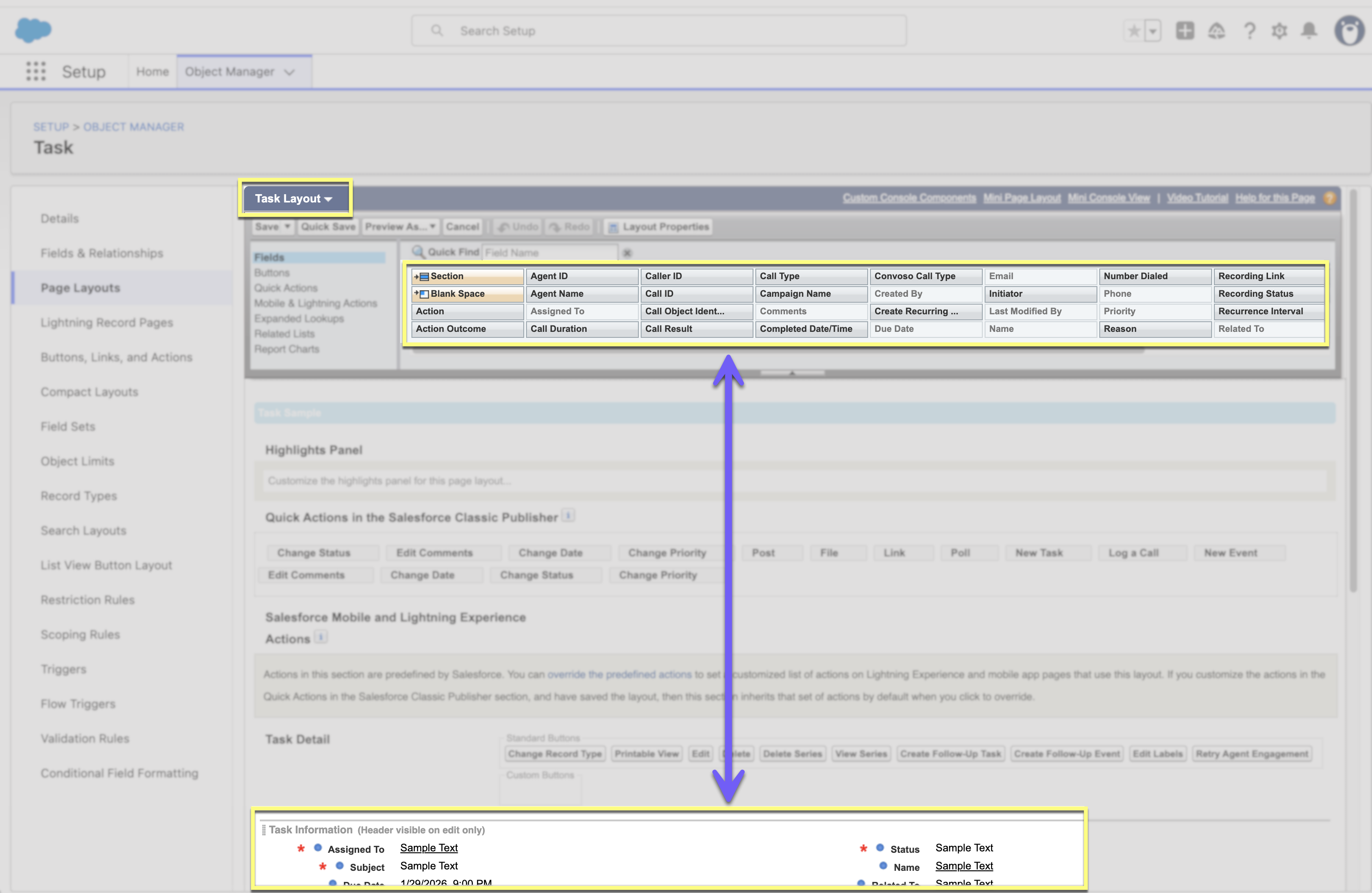Screen dimensions: 1372x893
Task: Click the favorites star icon
Action: coord(1133,31)
